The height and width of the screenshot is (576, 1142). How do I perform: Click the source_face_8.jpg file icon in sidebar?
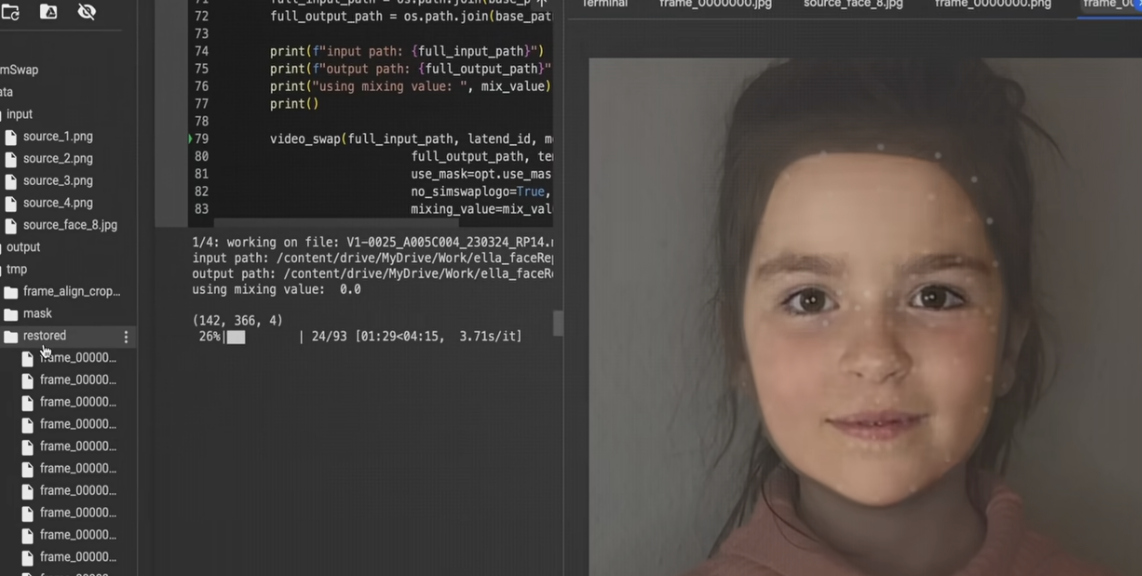click(11, 226)
